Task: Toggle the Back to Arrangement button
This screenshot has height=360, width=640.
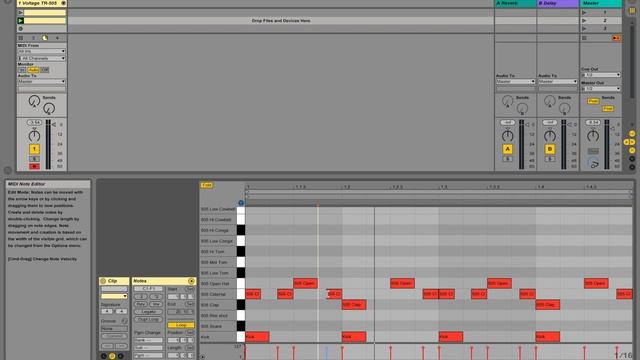Action: (x=616, y=38)
